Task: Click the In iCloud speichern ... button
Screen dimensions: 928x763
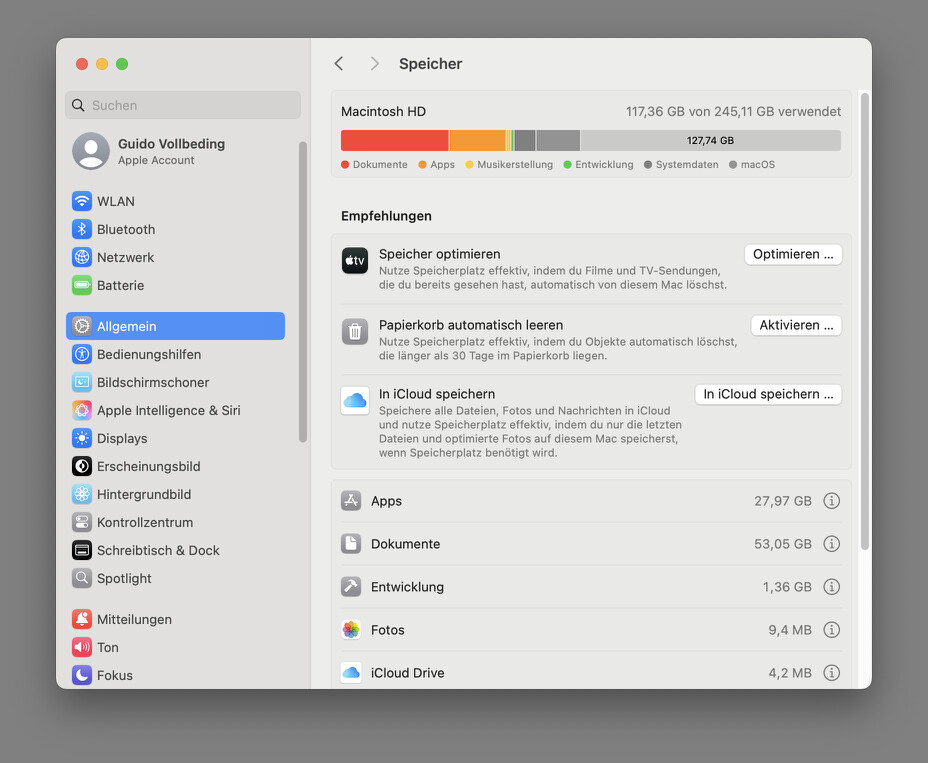Action: (768, 394)
